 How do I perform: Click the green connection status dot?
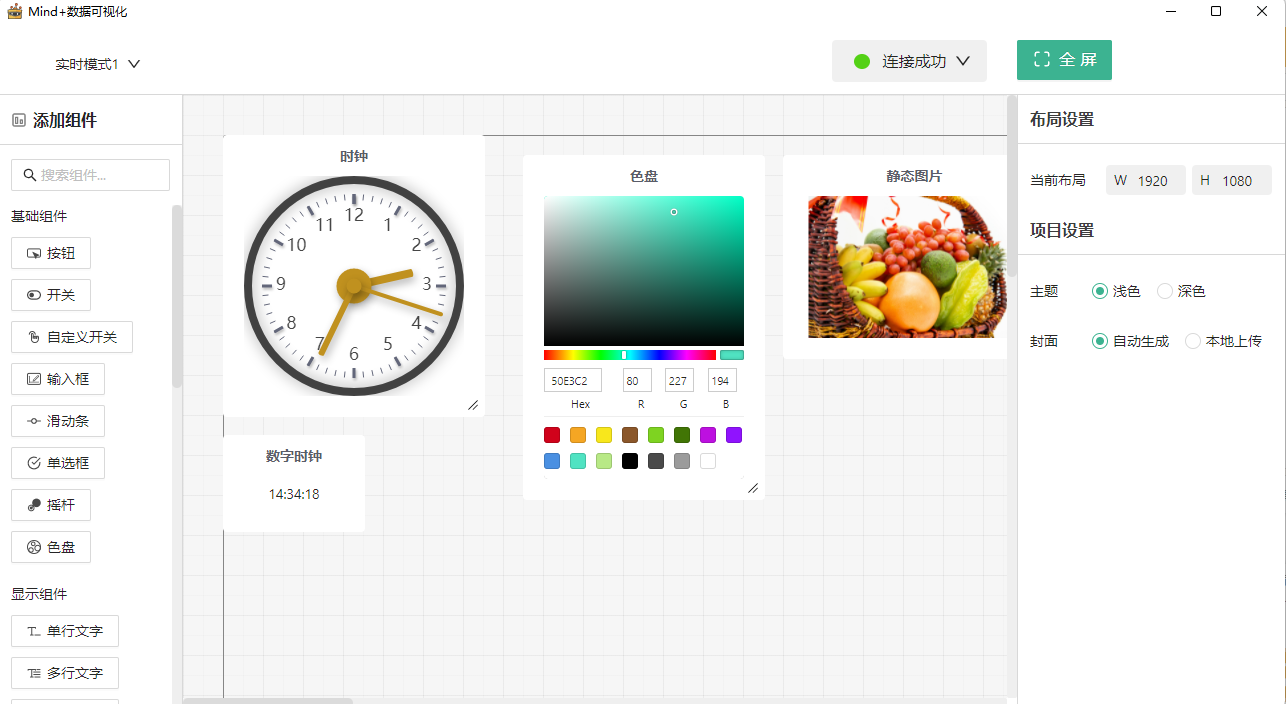(862, 61)
